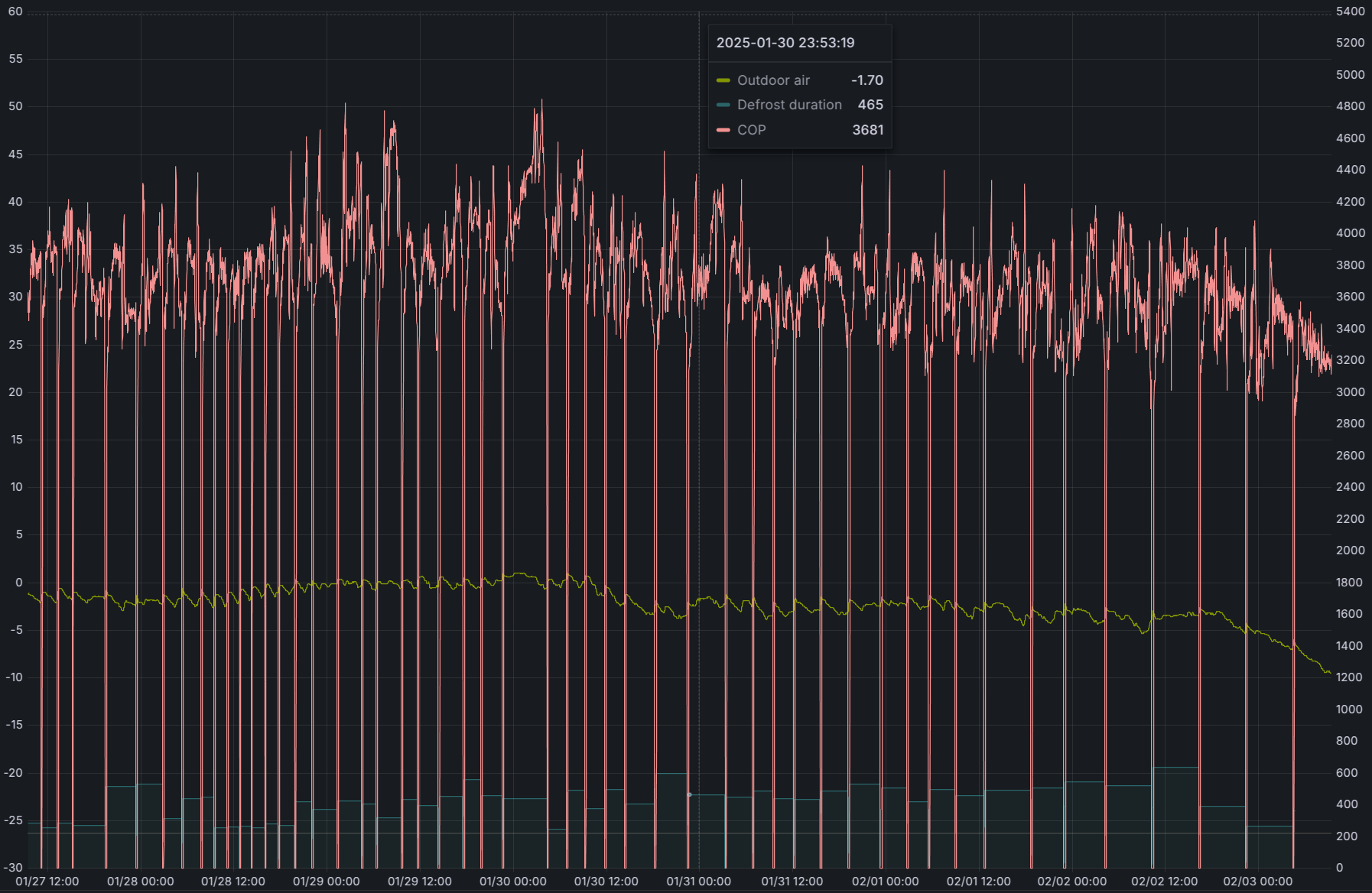Click the 60 label on left axis
Viewport: 1372px width, 893px height.
15,11
